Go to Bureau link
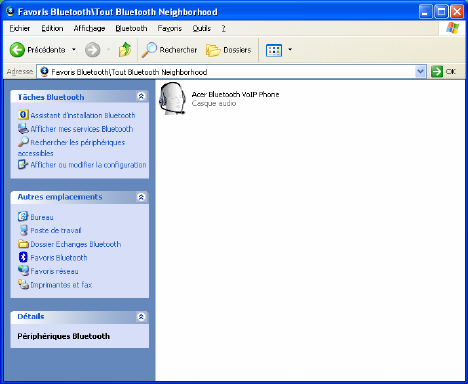The height and width of the screenshot is (384, 468). point(42,217)
